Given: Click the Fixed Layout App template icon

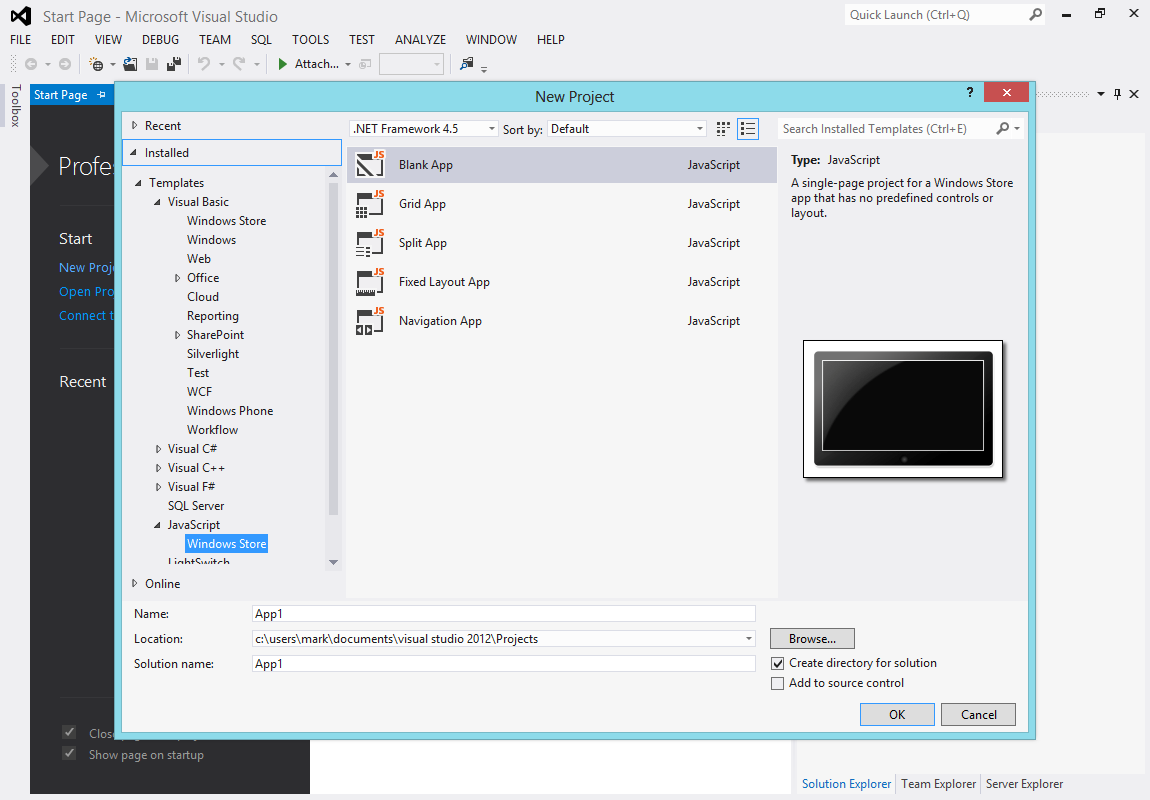Looking at the screenshot, I should click(370, 282).
